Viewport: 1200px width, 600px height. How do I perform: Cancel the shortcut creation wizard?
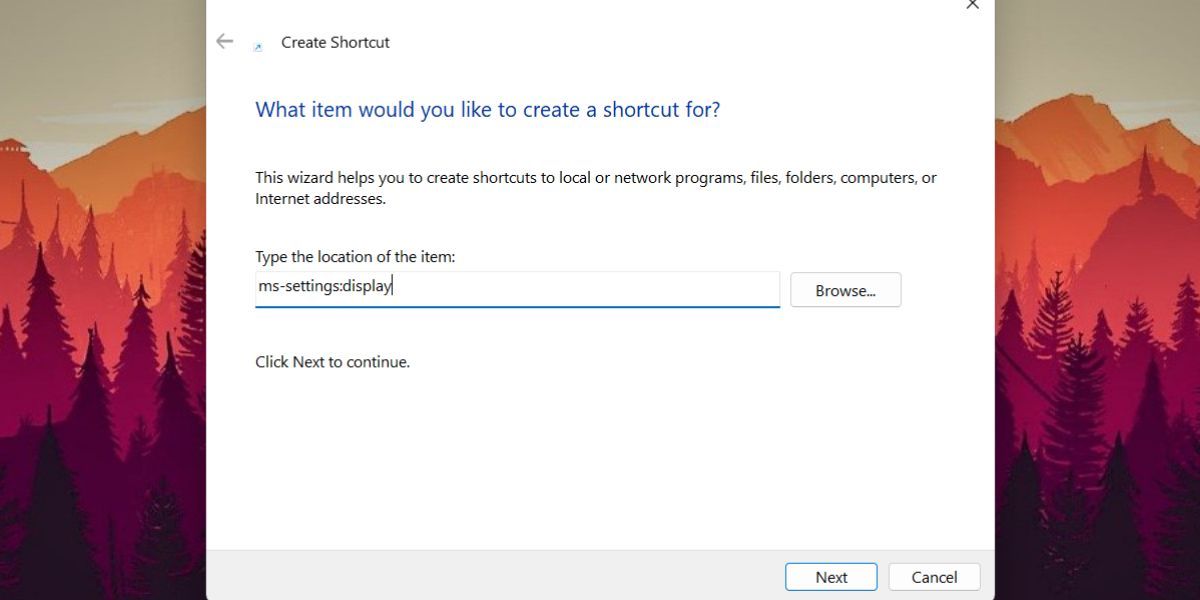point(934,577)
